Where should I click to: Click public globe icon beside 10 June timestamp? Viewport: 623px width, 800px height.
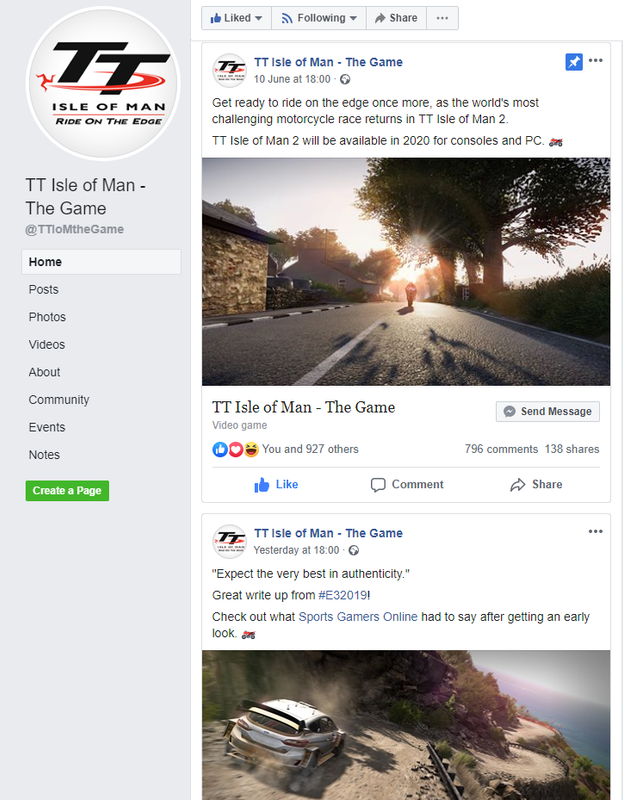coord(345,79)
